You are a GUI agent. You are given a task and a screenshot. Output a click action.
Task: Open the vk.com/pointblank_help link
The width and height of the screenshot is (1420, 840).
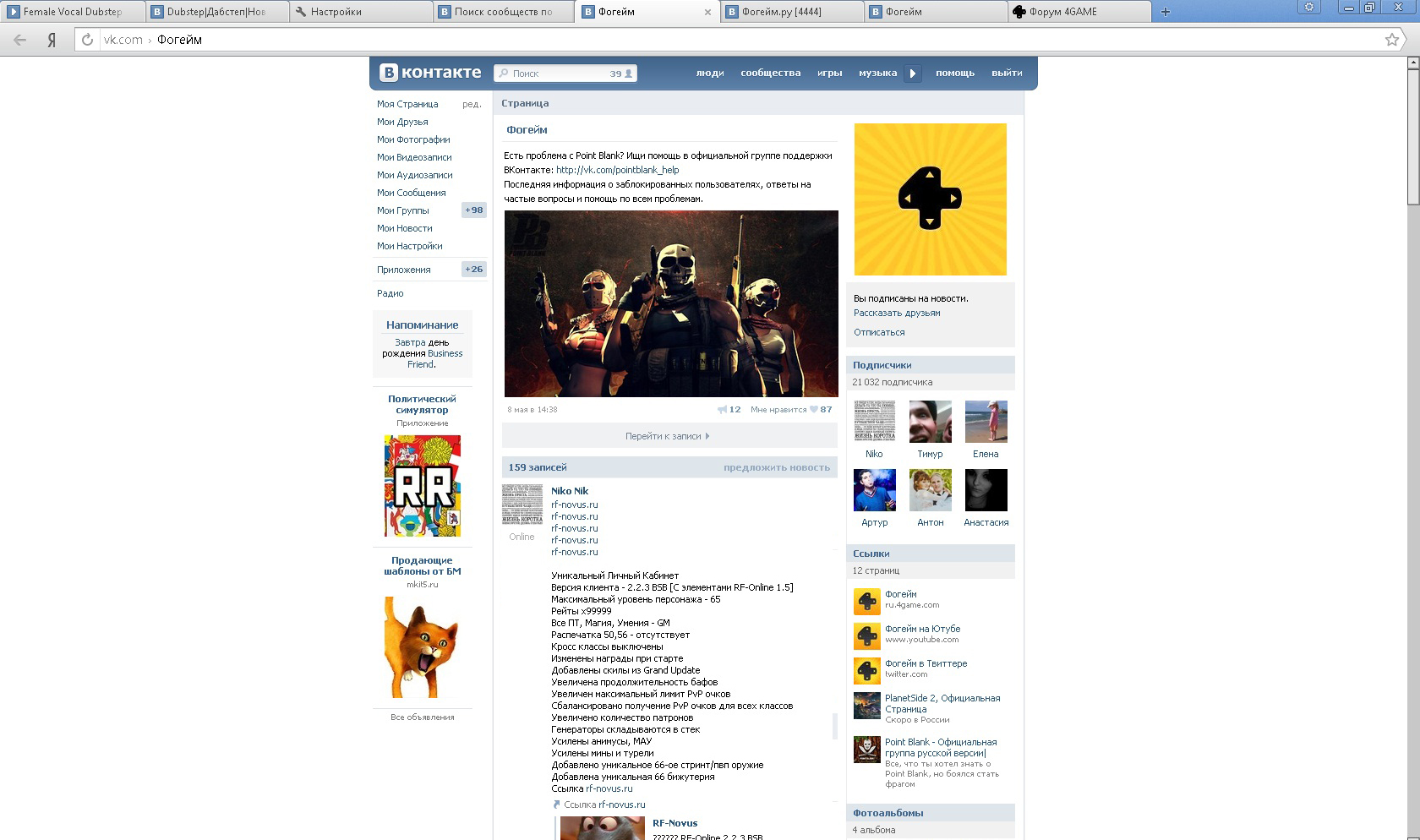(x=617, y=170)
